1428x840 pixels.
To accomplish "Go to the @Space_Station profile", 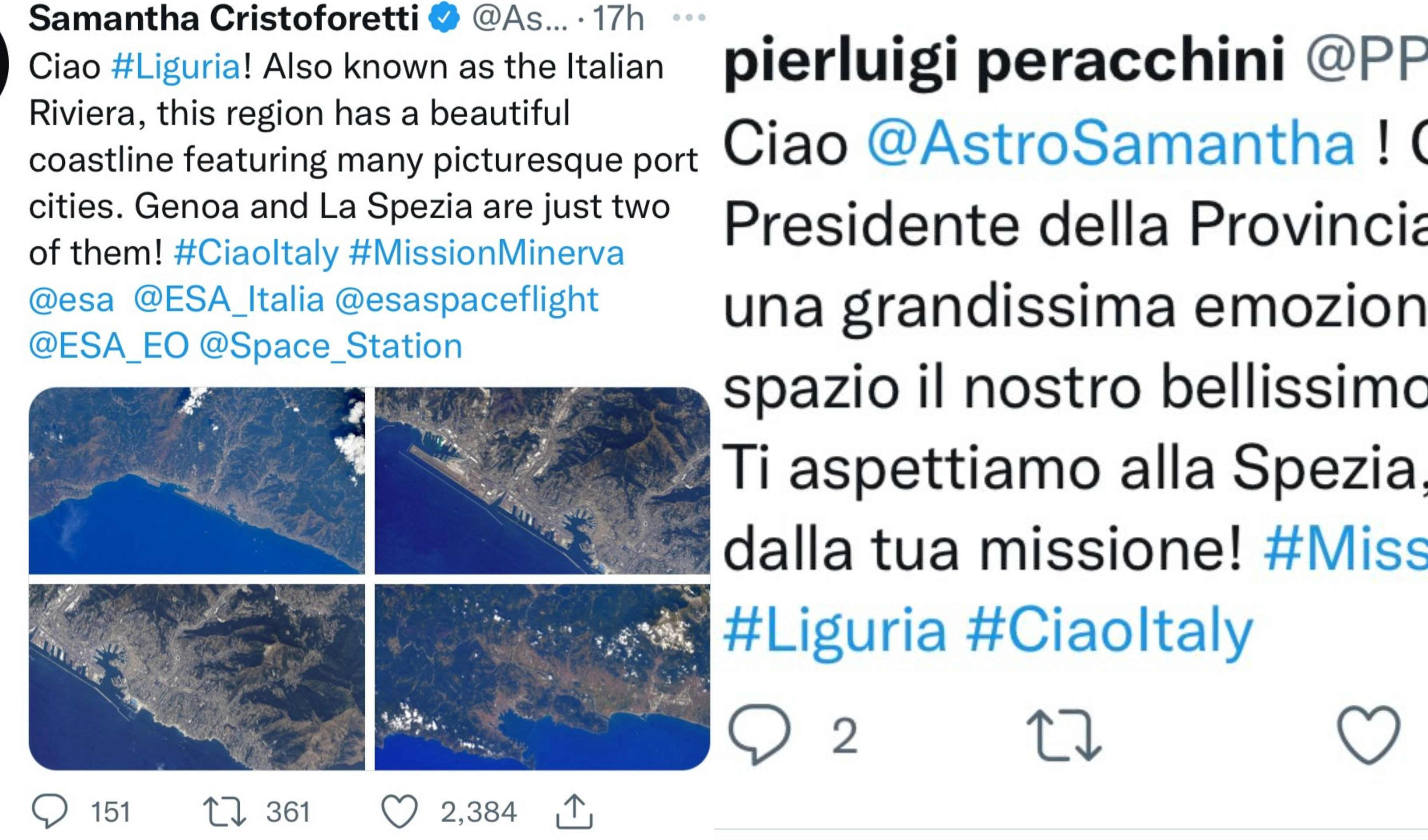I will (331, 346).
